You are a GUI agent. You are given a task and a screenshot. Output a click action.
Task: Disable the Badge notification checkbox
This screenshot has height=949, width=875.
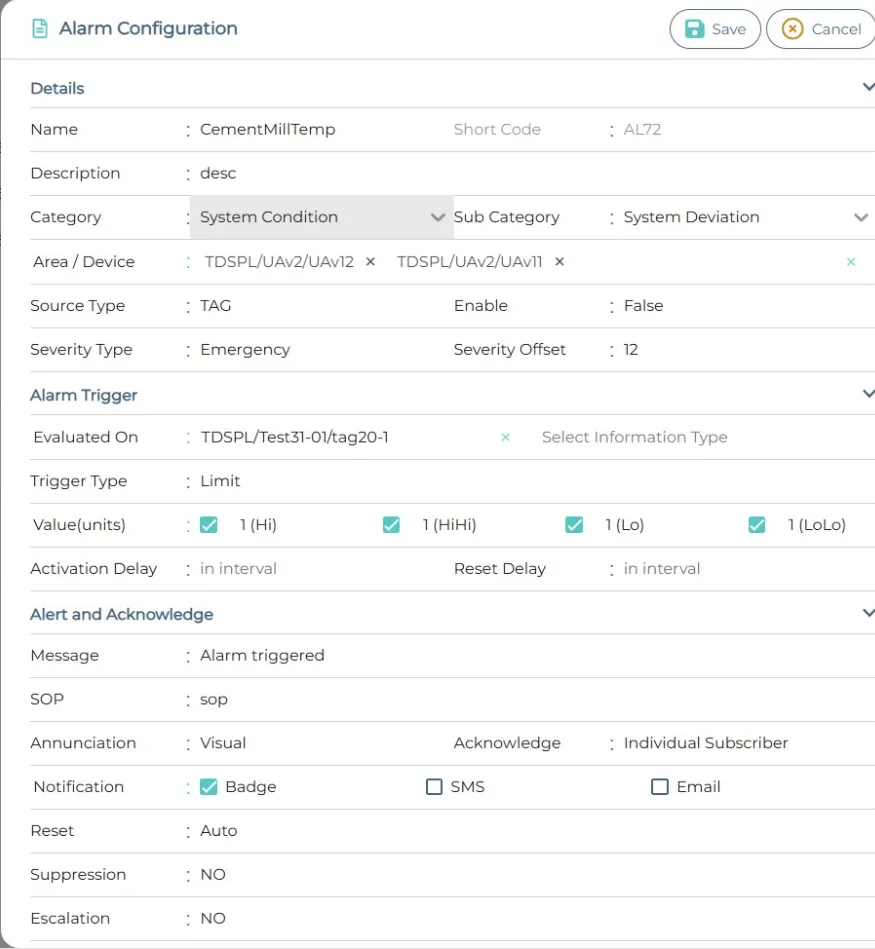209,787
